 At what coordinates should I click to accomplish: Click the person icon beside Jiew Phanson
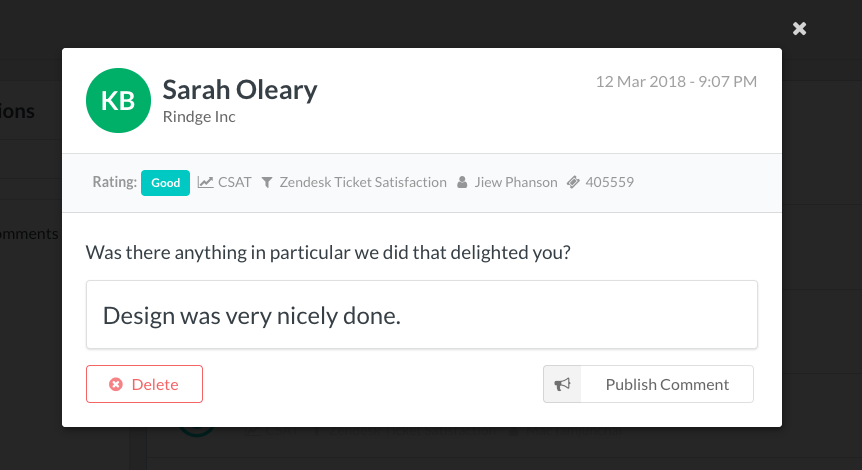point(462,183)
